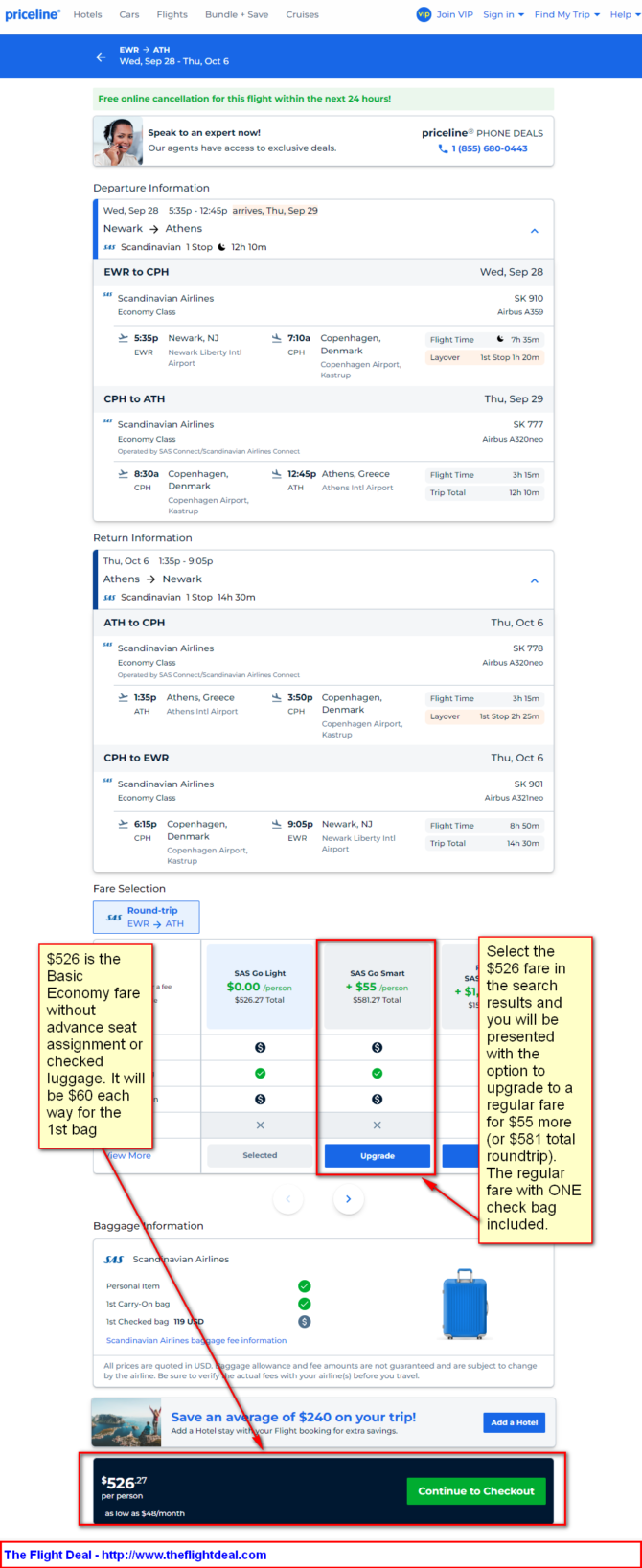The width and height of the screenshot is (642, 1568).
Task: Select the SAS Go Smart fare card
Action: (377, 987)
